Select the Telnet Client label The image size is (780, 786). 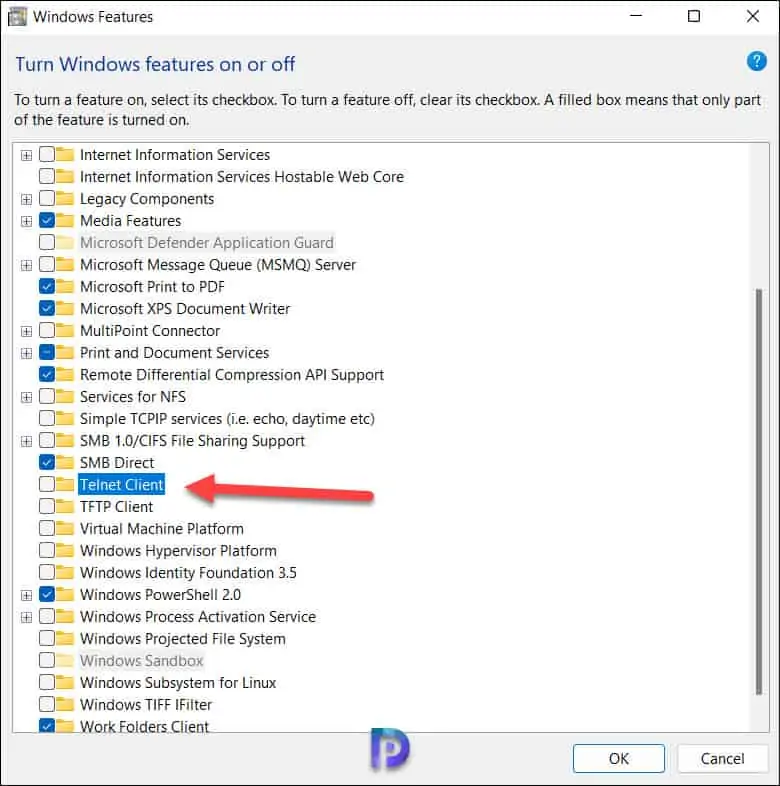[121, 484]
